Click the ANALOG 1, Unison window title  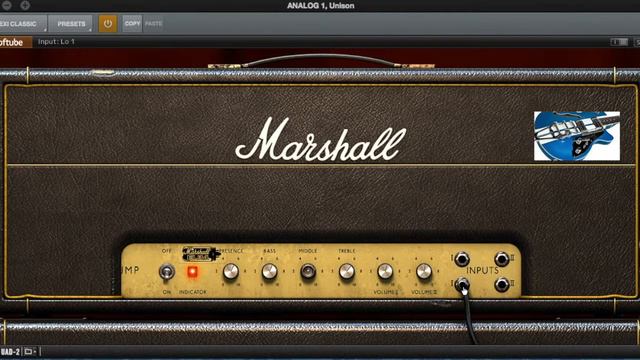click(x=320, y=6)
